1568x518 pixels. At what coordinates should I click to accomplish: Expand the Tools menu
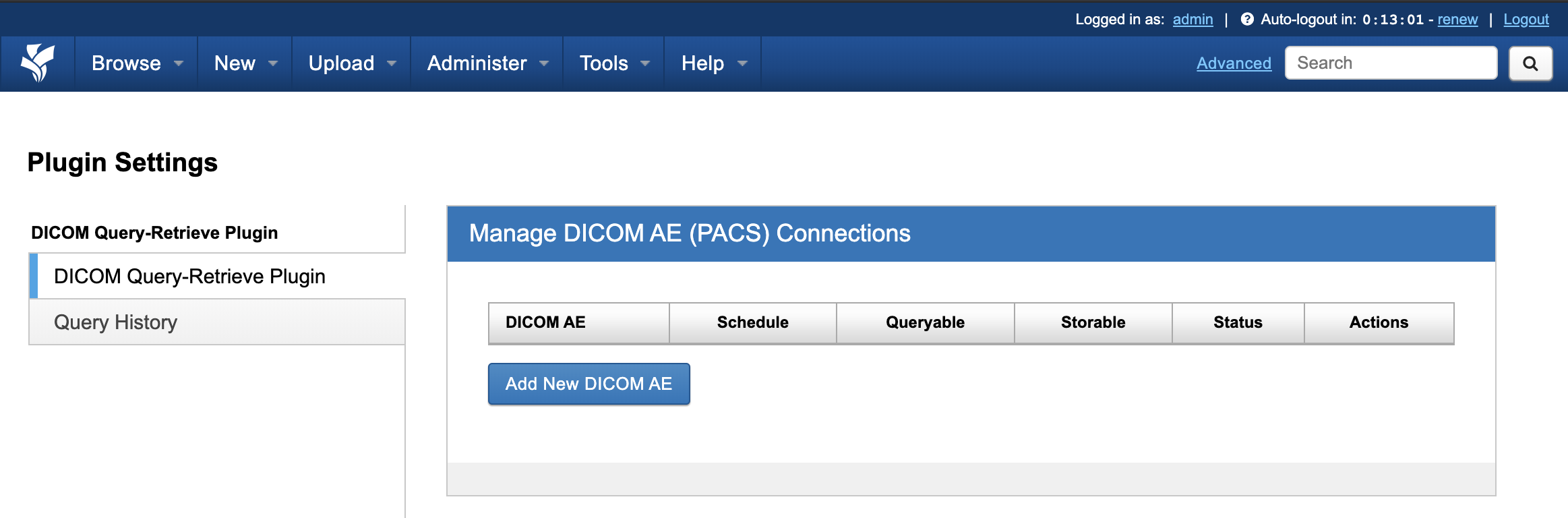(613, 63)
